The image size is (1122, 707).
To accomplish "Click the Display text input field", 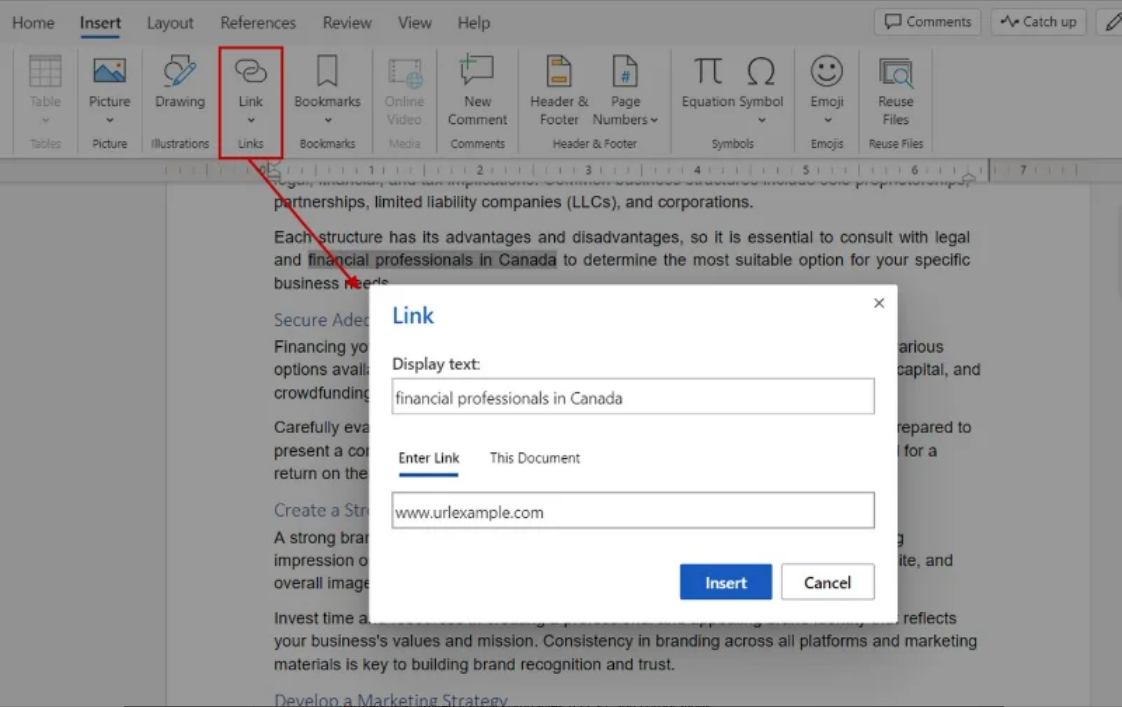I will (634, 396).
